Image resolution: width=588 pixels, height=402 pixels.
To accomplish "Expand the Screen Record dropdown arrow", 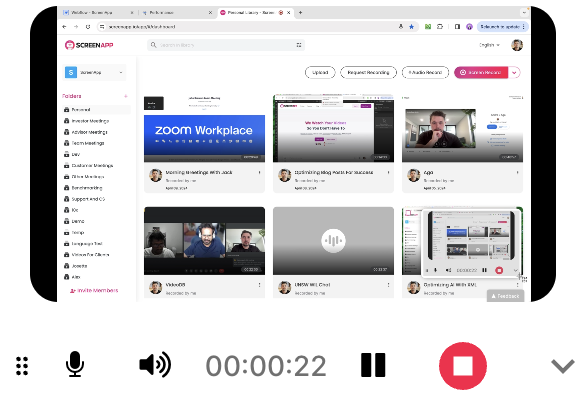I will [x=514, y=73].
